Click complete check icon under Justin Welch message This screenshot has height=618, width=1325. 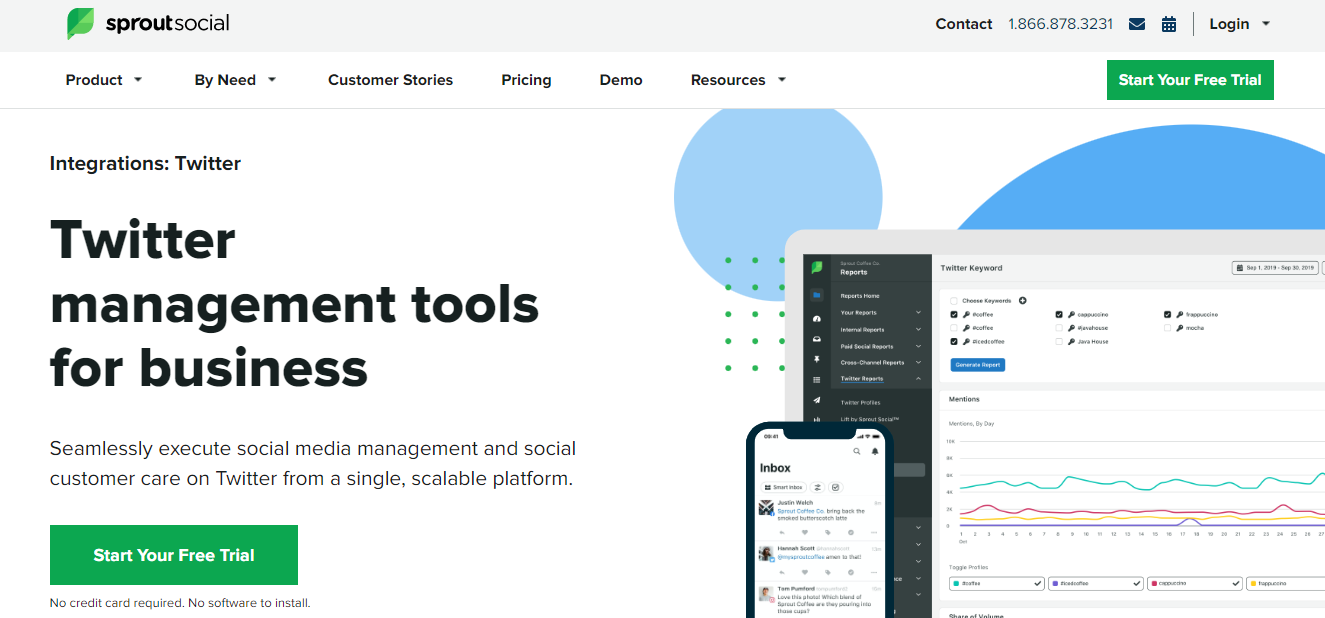click(x=851, y=532)
